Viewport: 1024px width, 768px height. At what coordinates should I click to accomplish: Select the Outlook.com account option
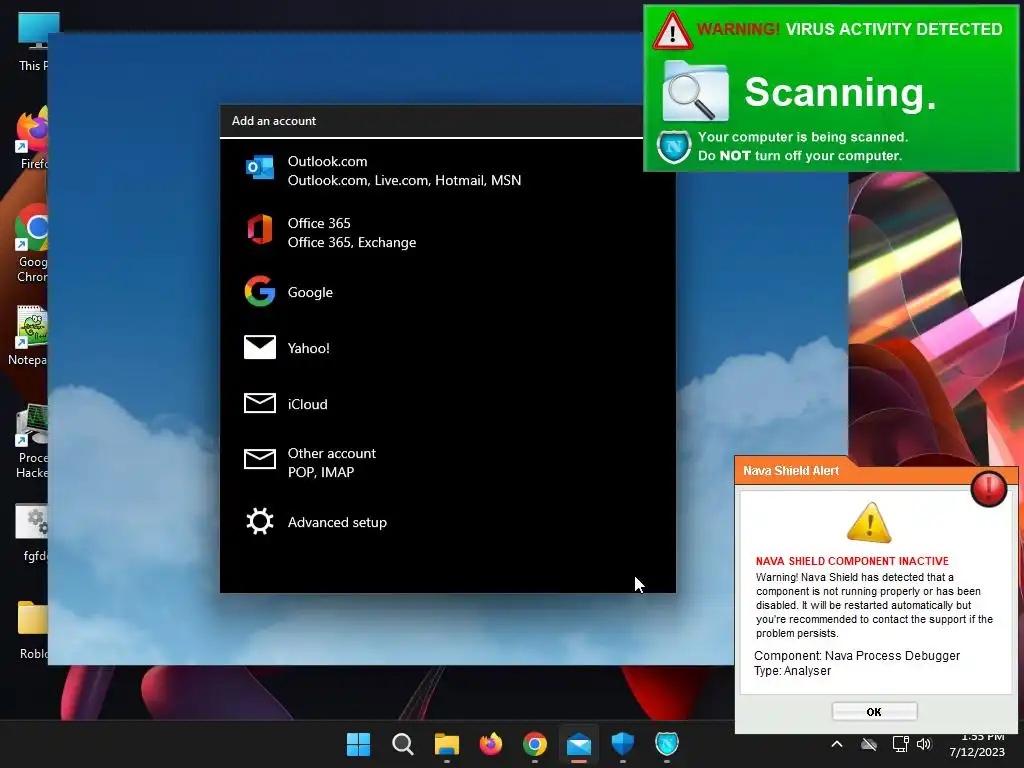pos(447,171)
